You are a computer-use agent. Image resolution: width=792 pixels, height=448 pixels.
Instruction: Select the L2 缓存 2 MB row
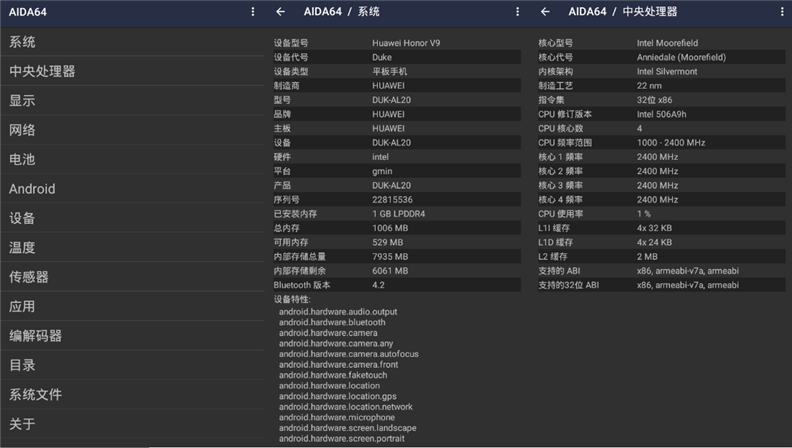pos(662,257)
